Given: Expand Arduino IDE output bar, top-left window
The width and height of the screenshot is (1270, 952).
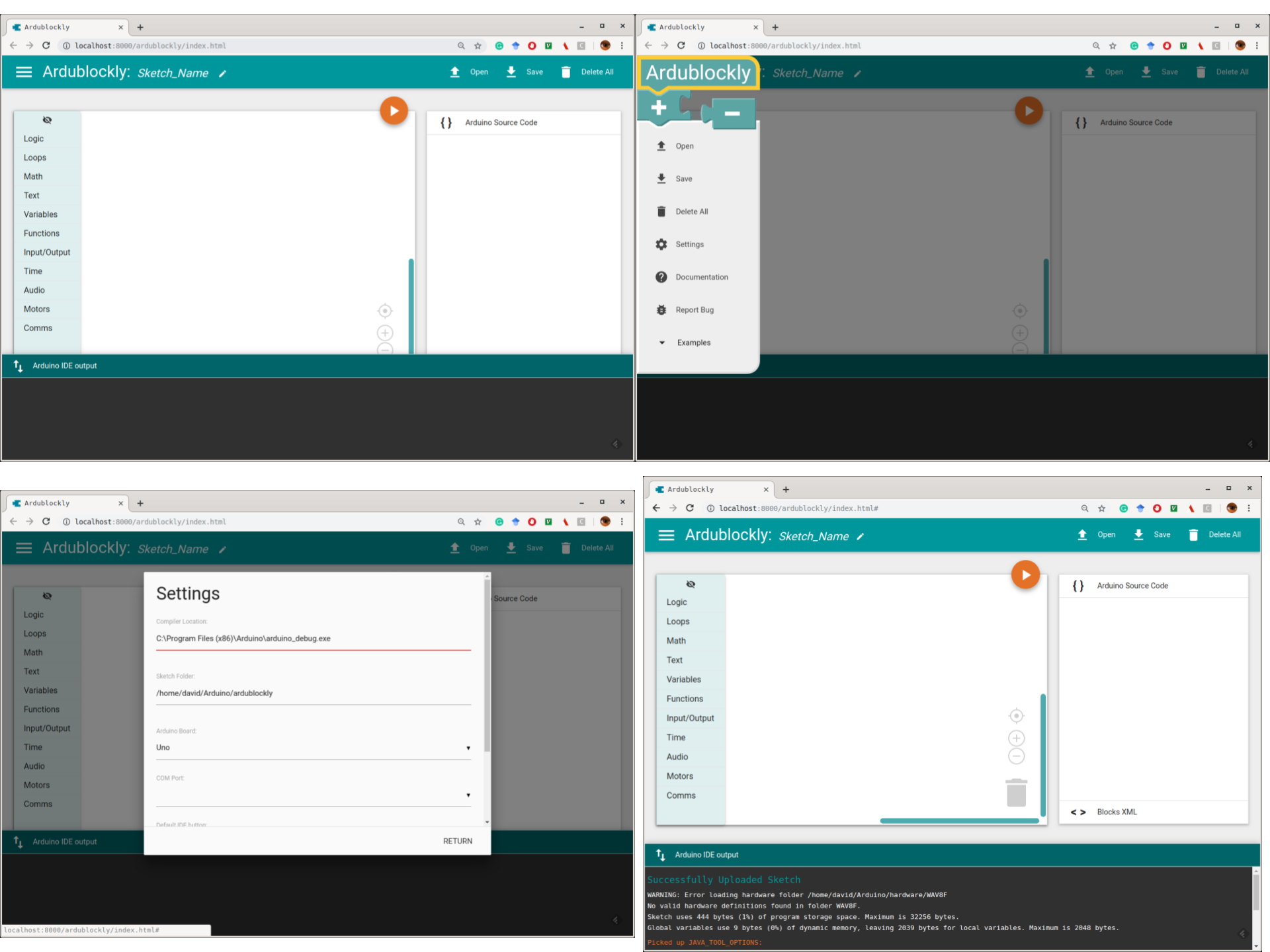Looking at the screenshot, I should pos(317,366).
